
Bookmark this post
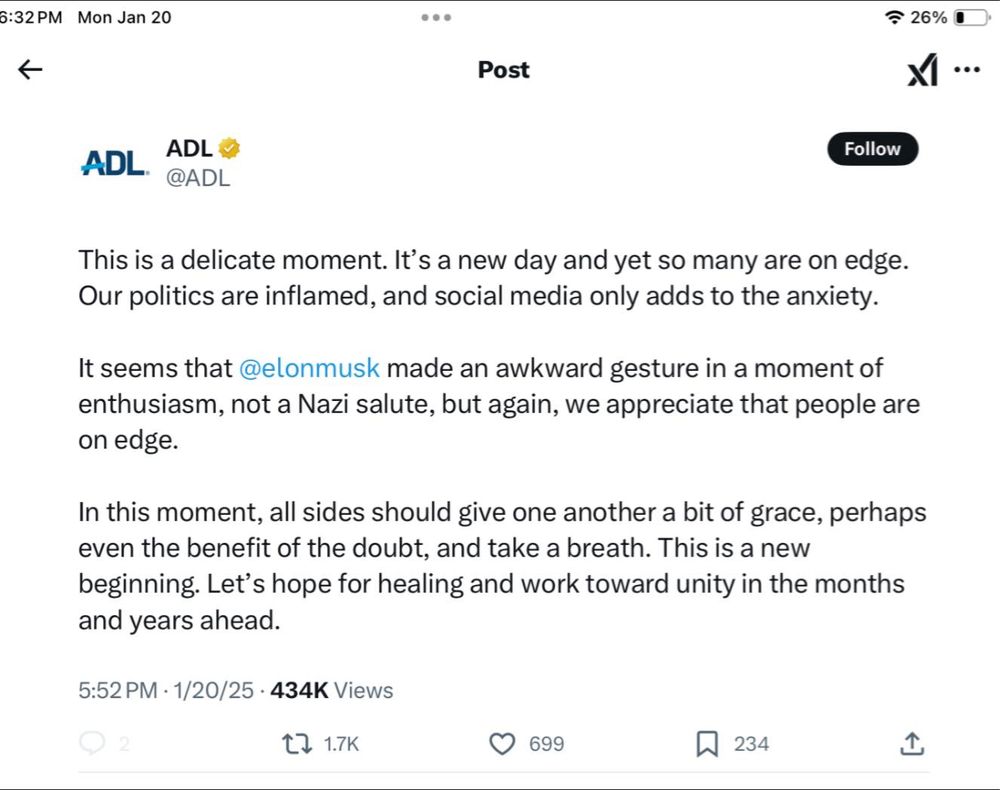tap(707, 744)
